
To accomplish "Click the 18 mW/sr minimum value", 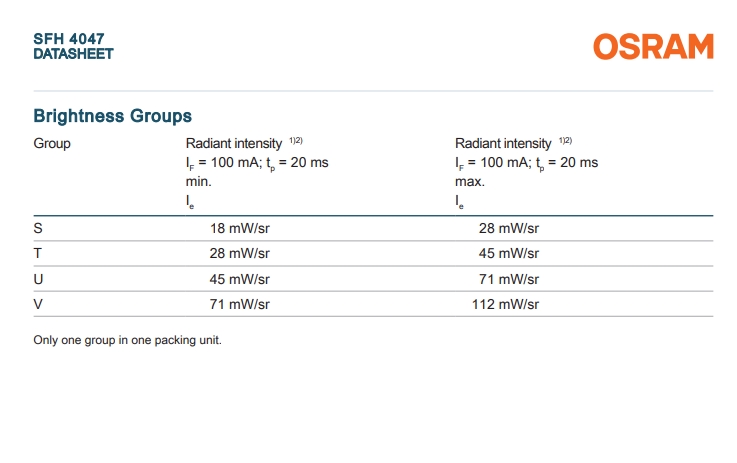I will coord(240,228).
